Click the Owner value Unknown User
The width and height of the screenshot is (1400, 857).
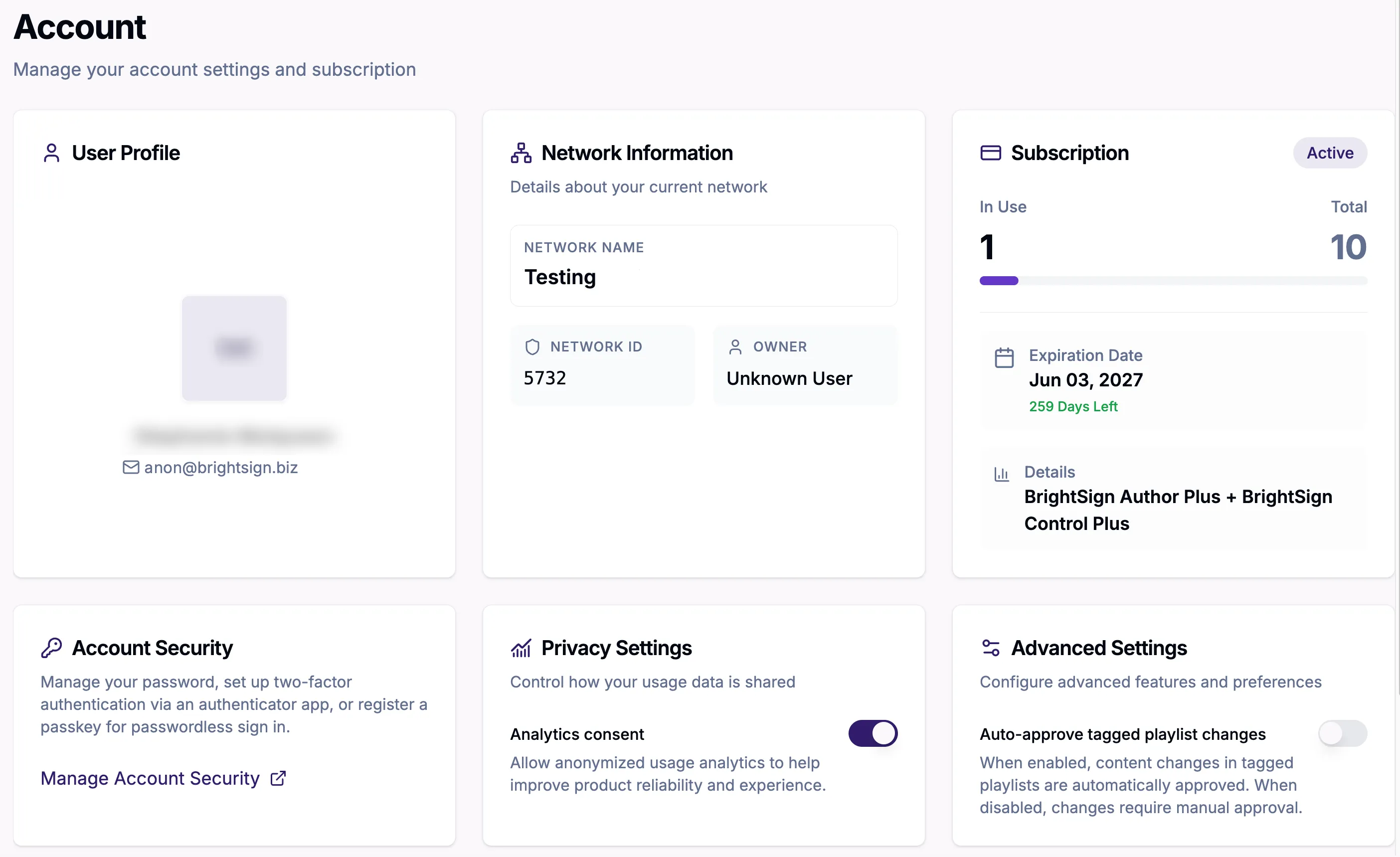click(x=789, y=378)
